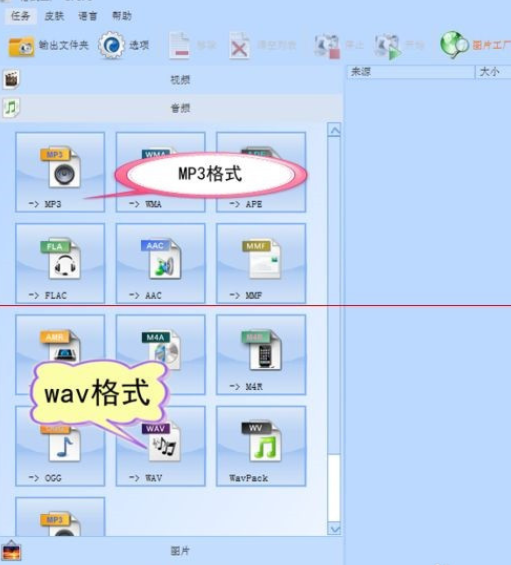Select the -> APE conversion tile
The width and height of the screenshot is (511, 565).
(261, 172)
